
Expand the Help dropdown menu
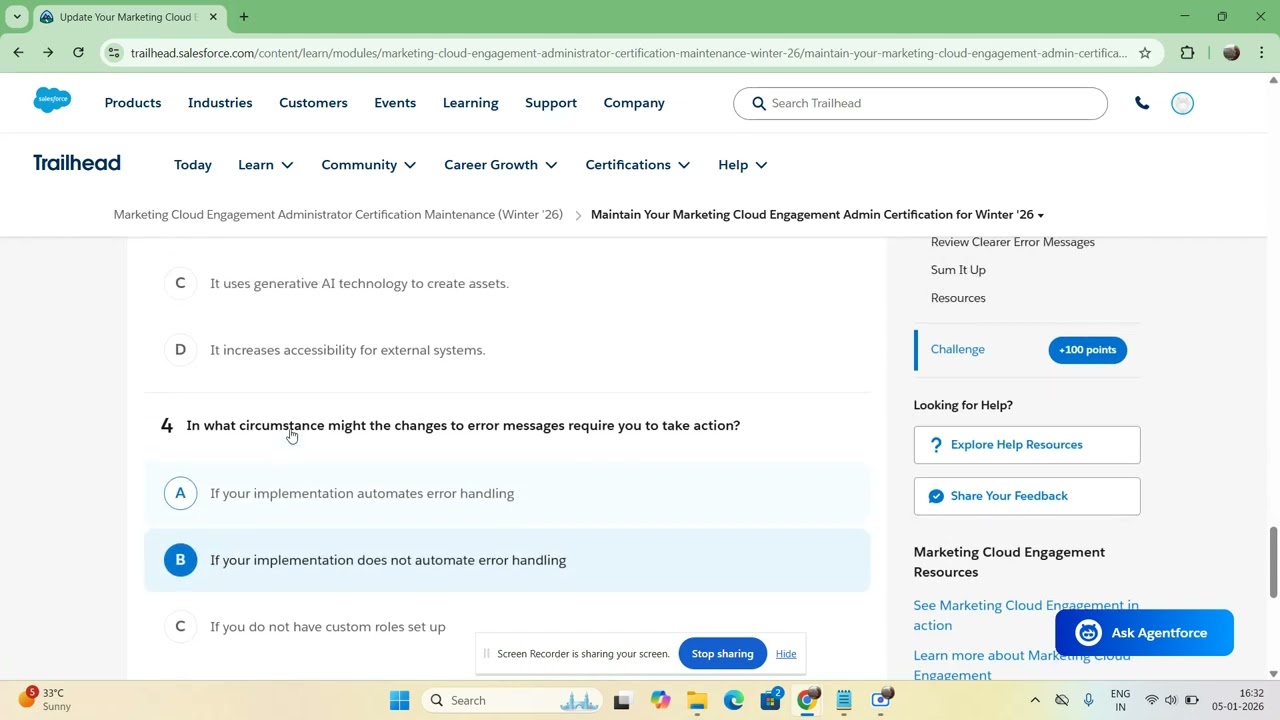tap(743, 165)
